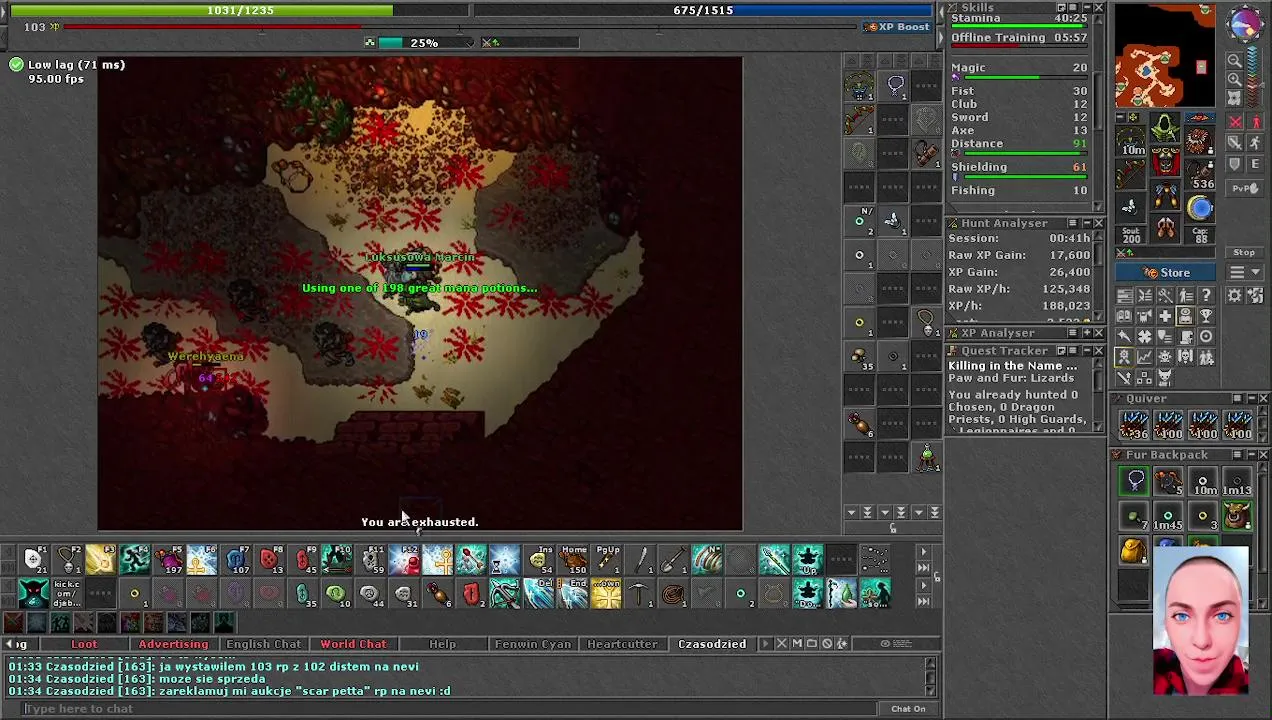Click the minimap thumbnail

[x=1166, y=55]
